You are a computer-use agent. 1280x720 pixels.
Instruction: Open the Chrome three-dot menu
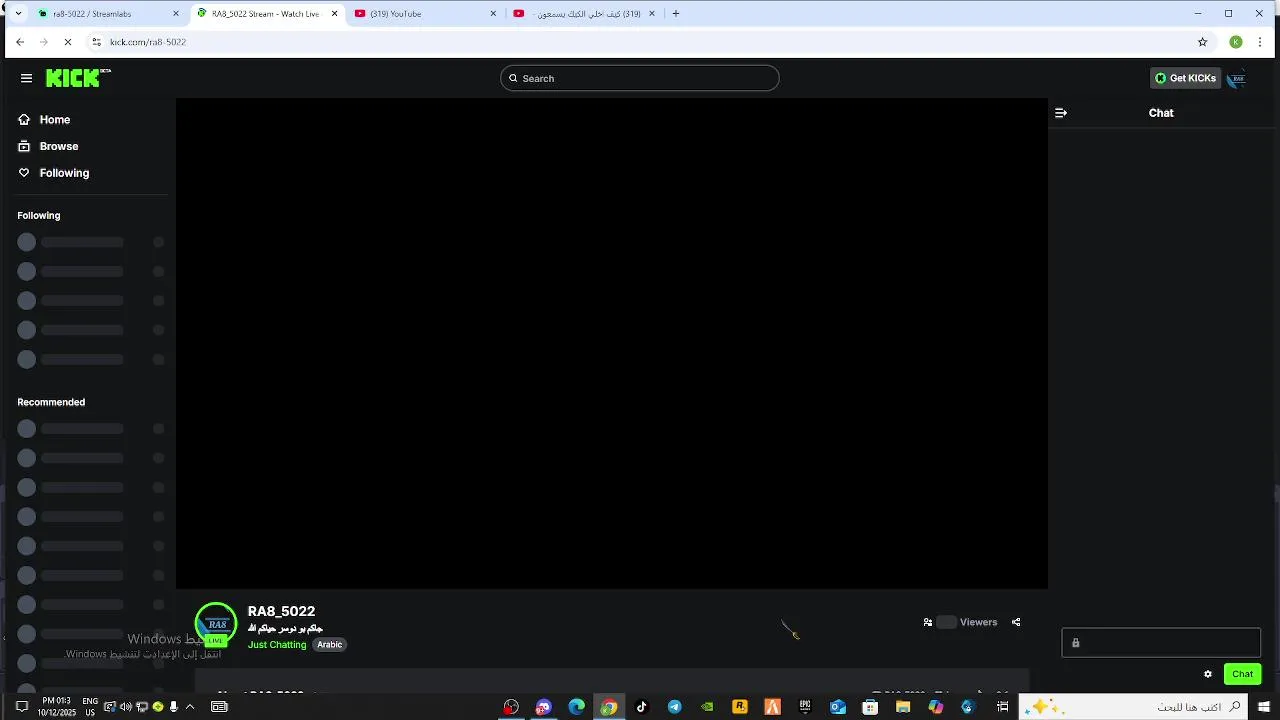[x=1260, y=42]
